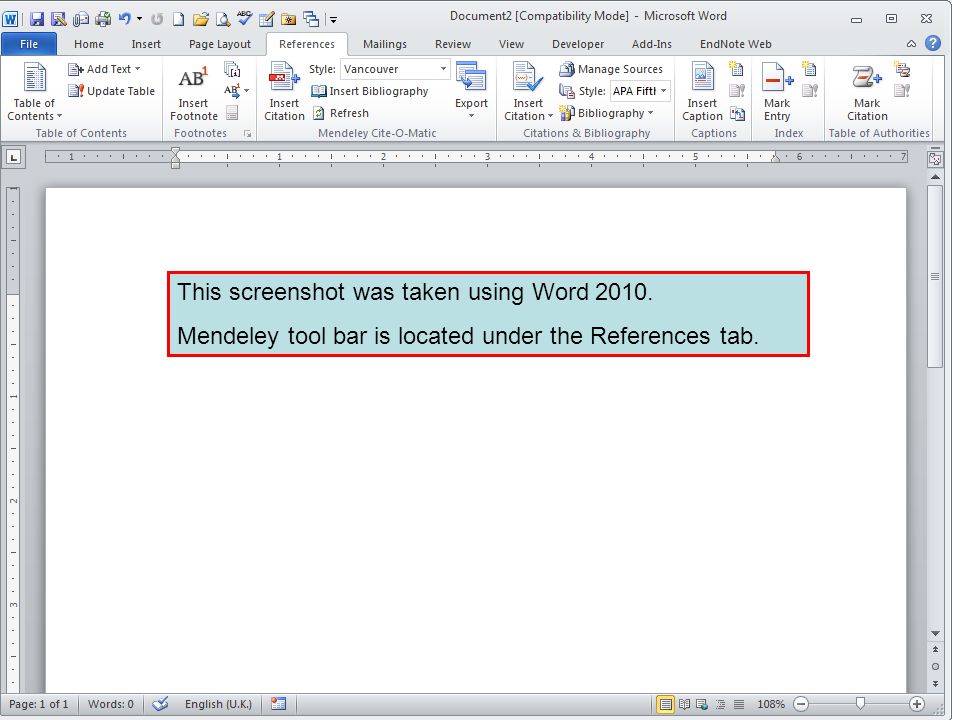Switch to the Home tab

pos(89,44)
